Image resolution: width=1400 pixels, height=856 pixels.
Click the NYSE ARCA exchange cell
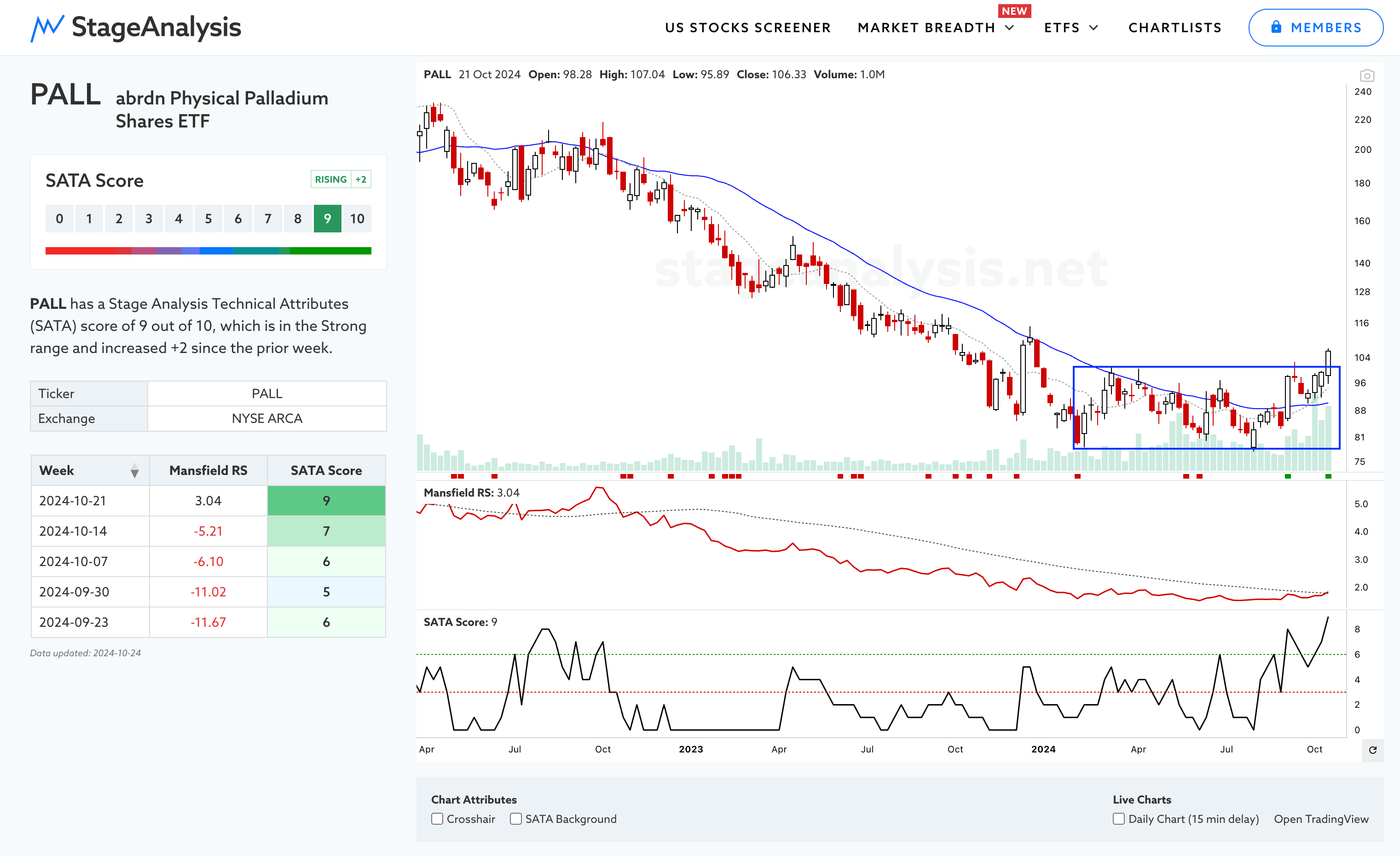click(x=267, y=419)
